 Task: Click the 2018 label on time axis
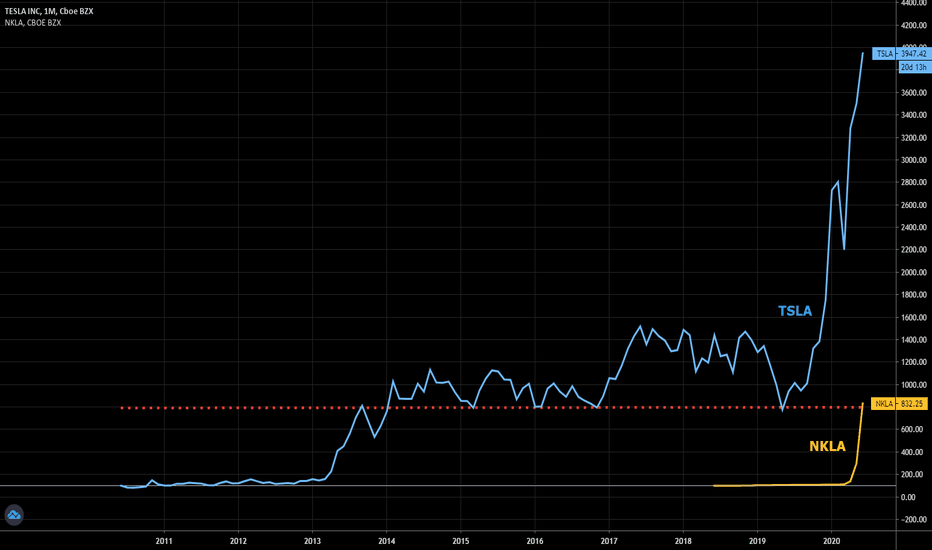point(683,541)
